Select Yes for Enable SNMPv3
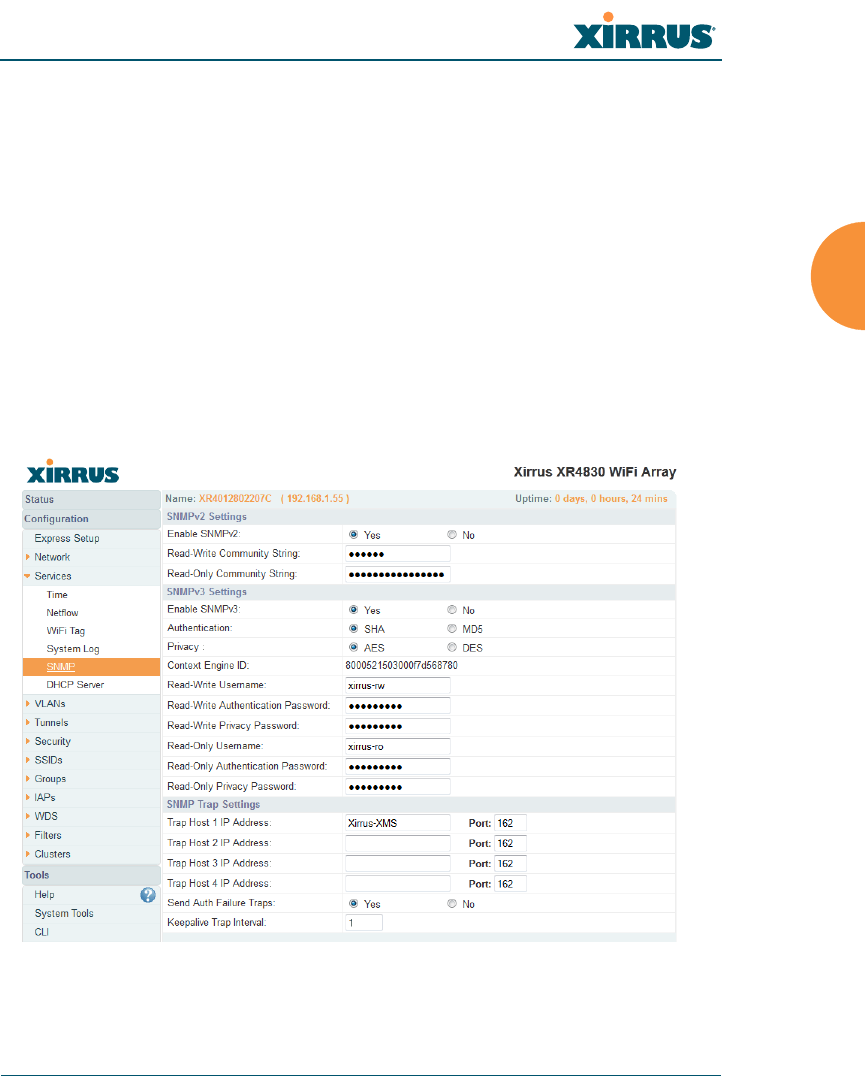 pyautogui.click(x=353, y=609)
